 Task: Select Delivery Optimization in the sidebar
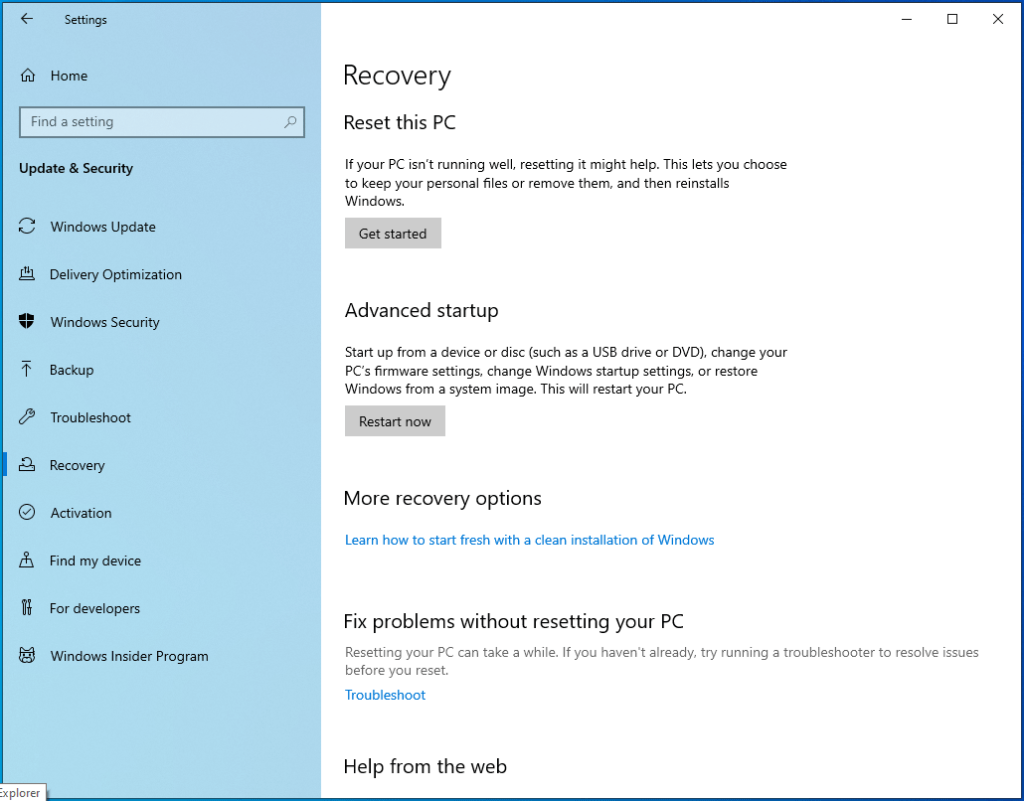click(x=115, y=274)
